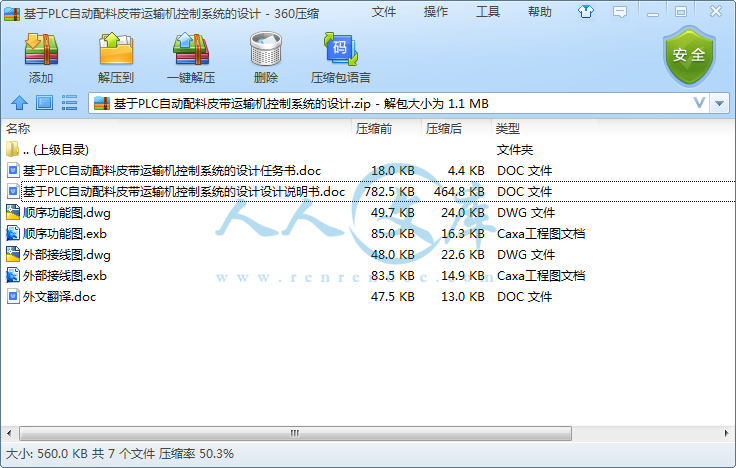The width and height of the screenshot is (736, 468).
Task: Click the icon of 外部接线图.exb
Action: click(x=13, y=276)
